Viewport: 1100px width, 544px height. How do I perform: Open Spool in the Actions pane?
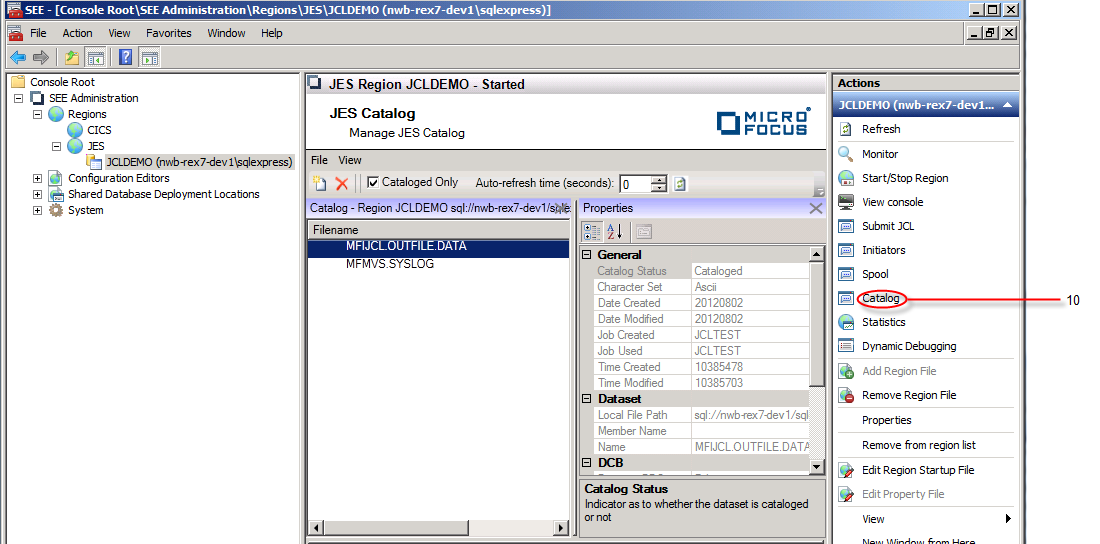(x=875, y=274)
